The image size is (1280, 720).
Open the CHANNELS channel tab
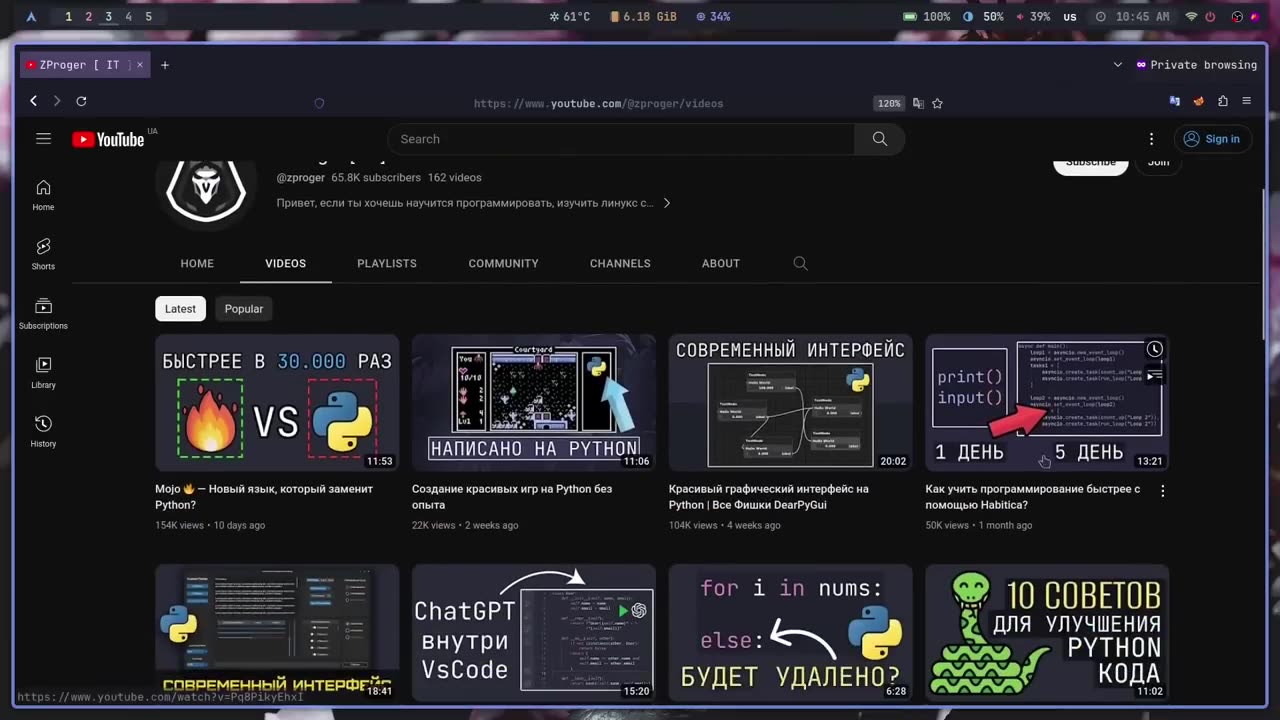620,263
